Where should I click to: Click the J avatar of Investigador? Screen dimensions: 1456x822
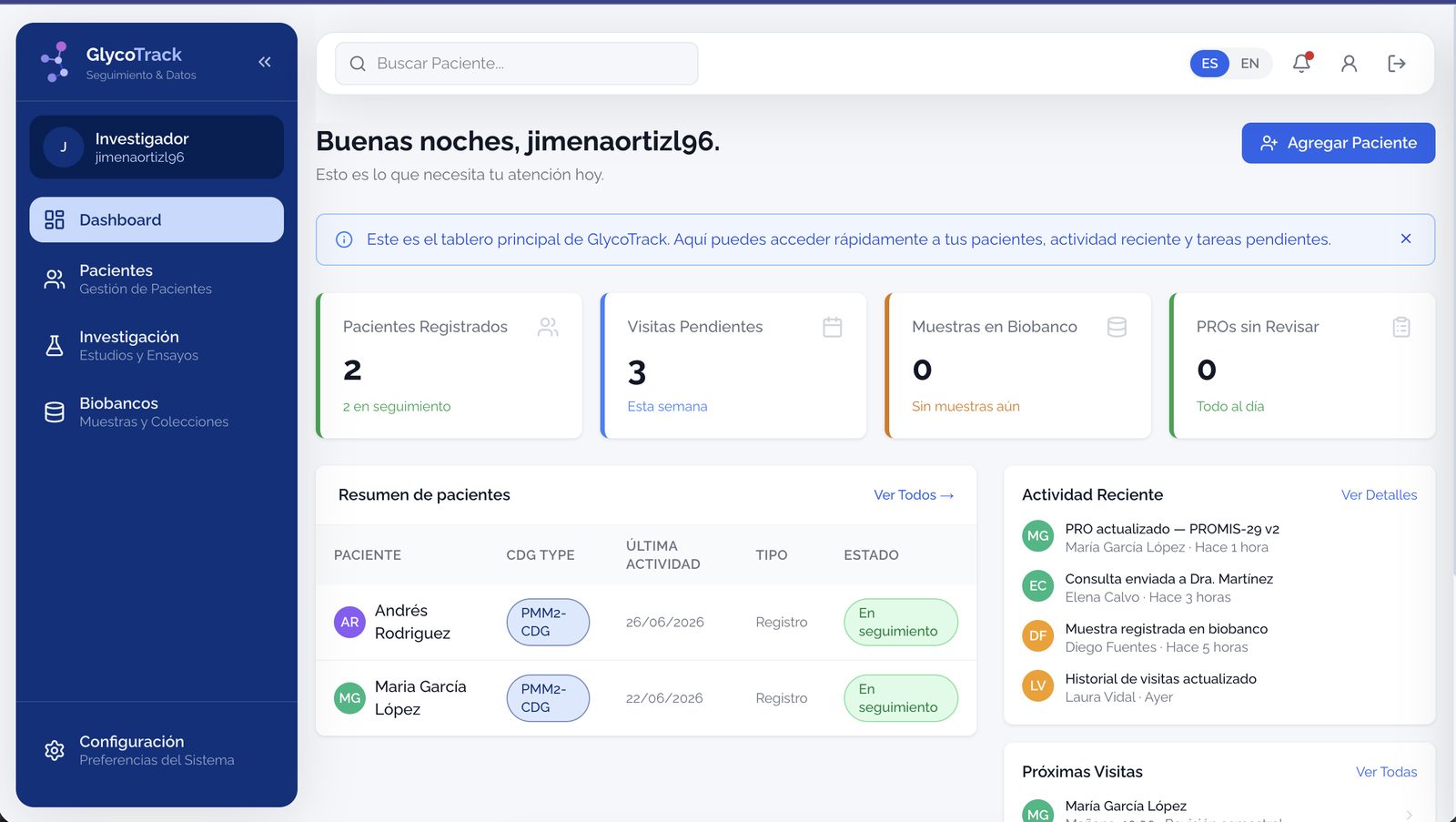pos(64,147)
